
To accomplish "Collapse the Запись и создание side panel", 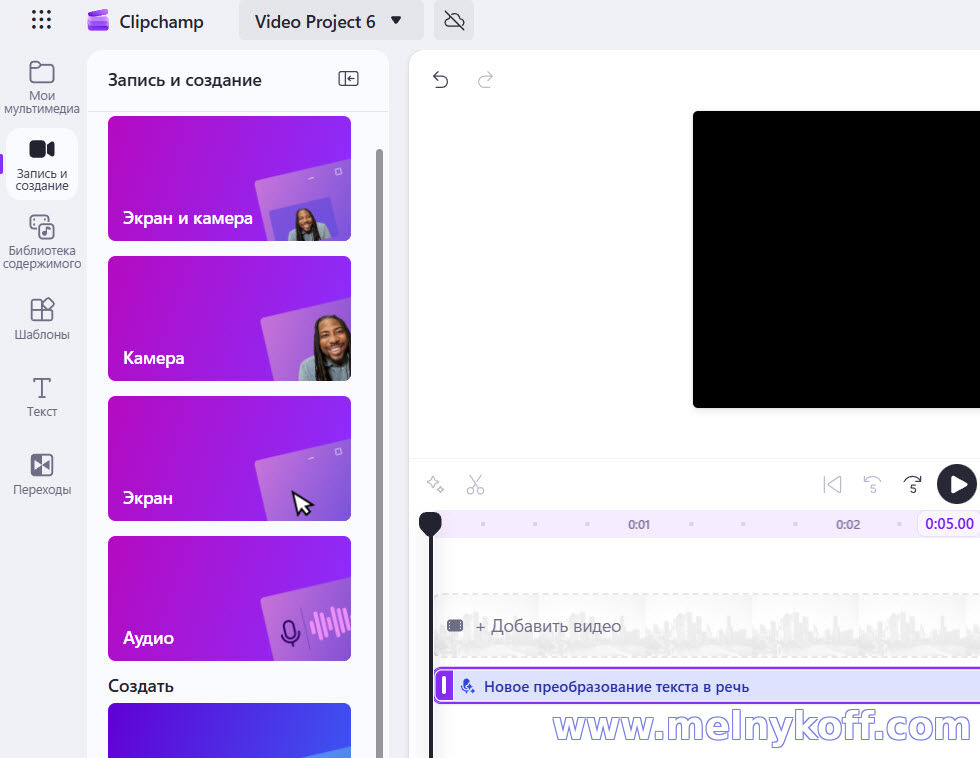I will pos(348,79).
